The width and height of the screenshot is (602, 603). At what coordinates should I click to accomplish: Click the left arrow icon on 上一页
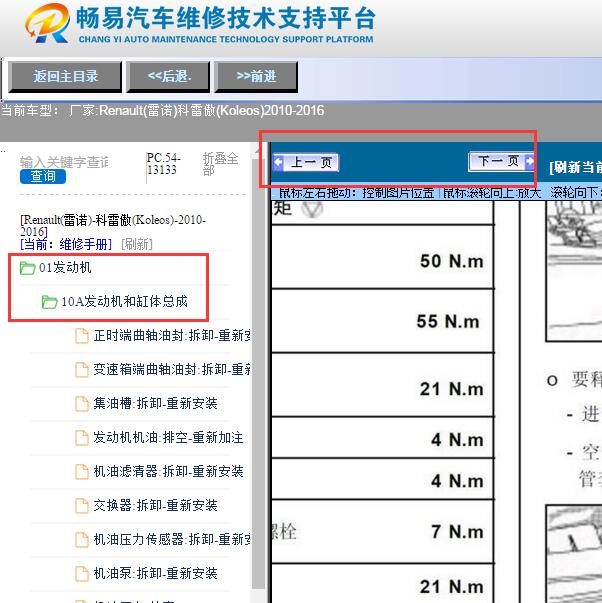click(278, 162)
